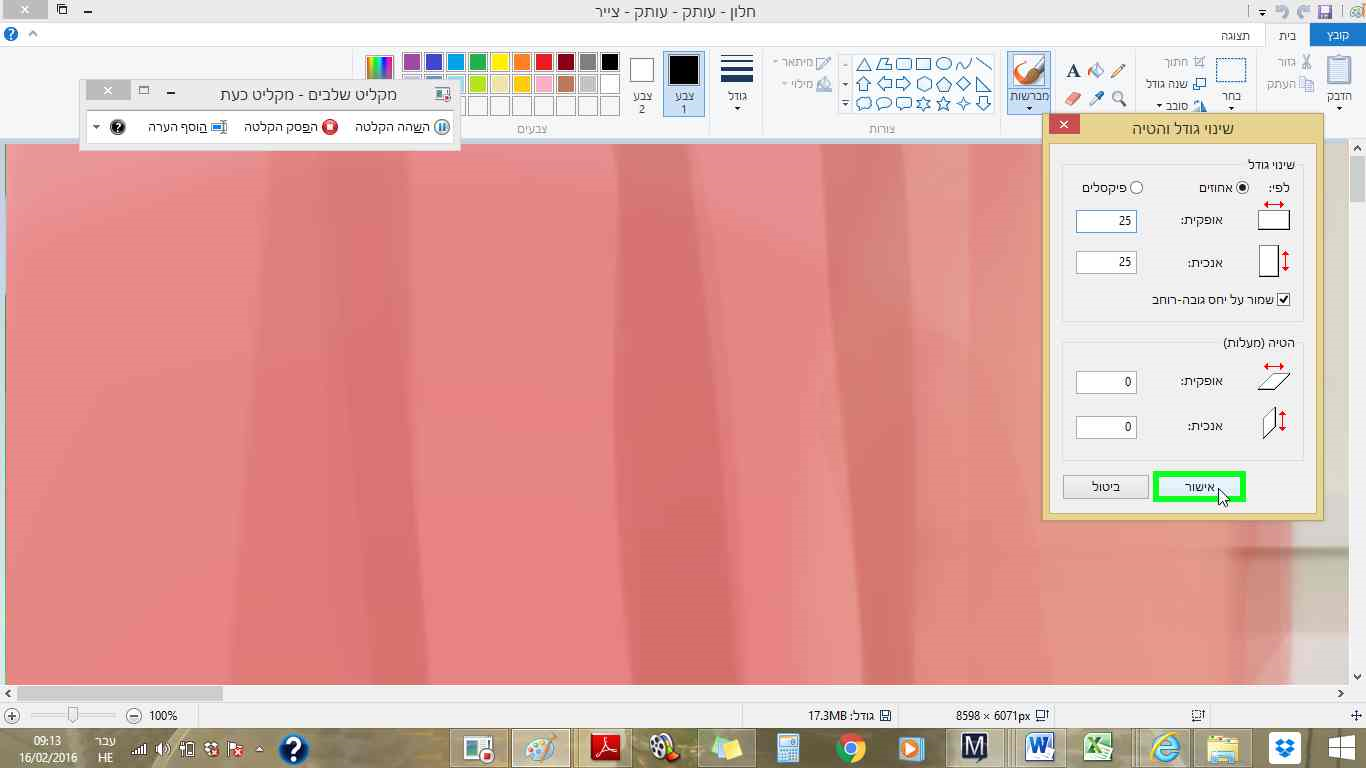The width and height of the screenshot is (1366, 768).
Task: Select the Pencil tool in the ribbon
Action: tap(1118, 71)
